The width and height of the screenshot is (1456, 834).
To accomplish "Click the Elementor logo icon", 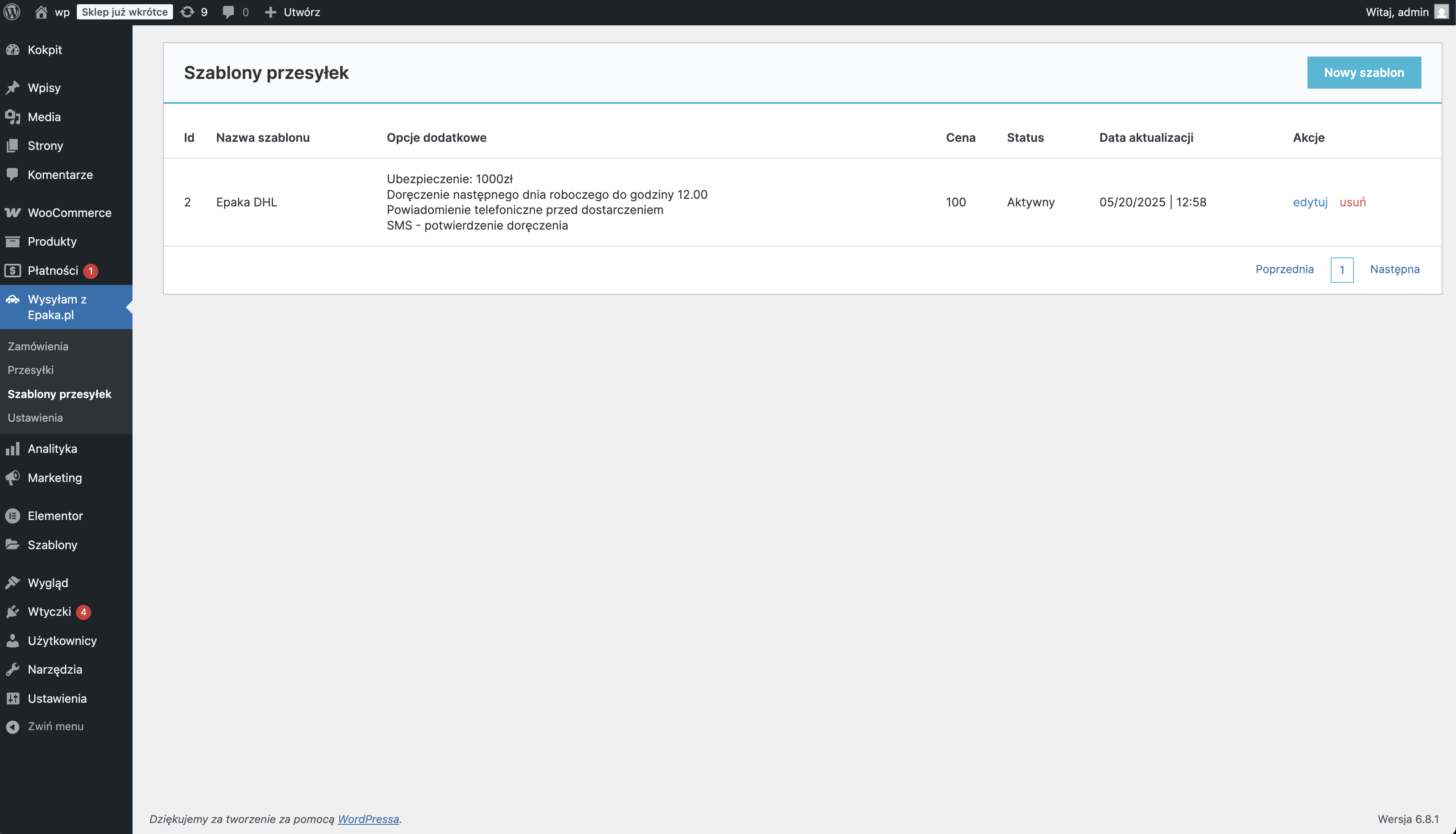I will click(x=13, y=515).
